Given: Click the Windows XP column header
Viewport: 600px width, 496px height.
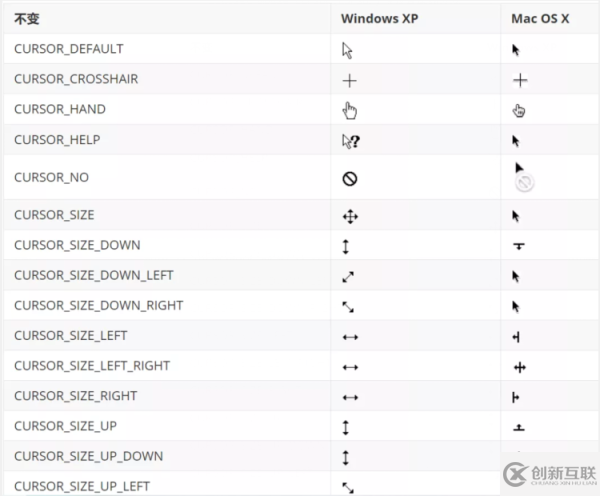Looking at the screenshot, I should coord(380,18).
